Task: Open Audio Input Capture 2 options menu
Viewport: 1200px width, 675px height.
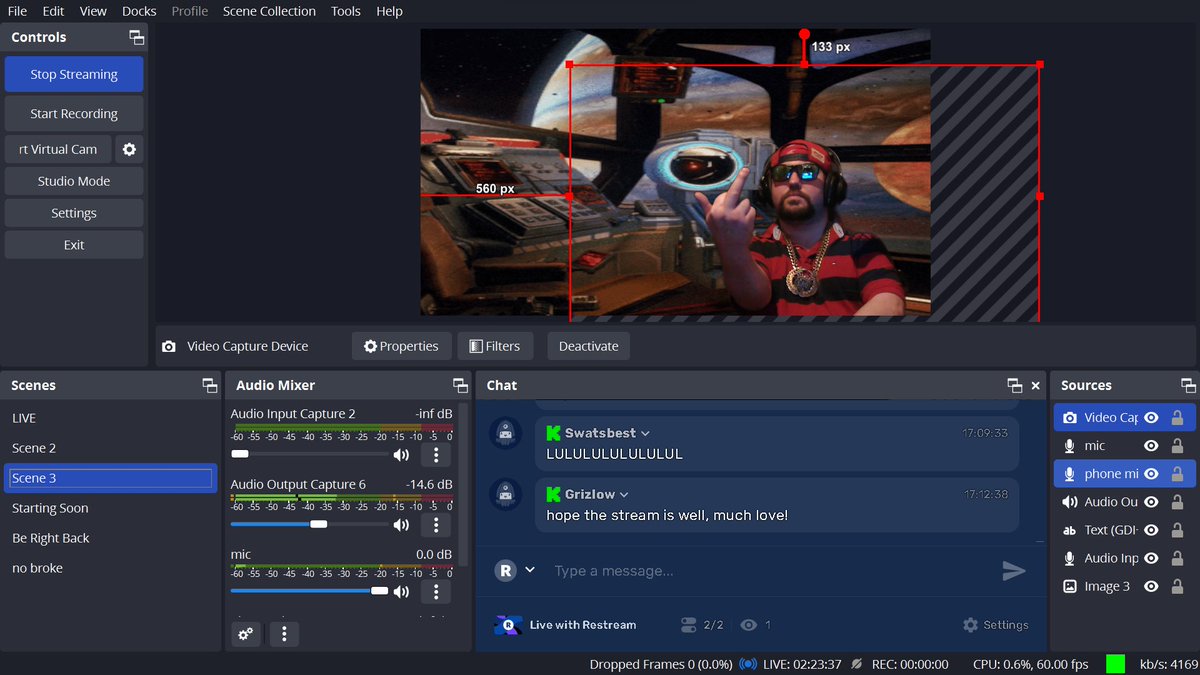Action: click(435, 455)
